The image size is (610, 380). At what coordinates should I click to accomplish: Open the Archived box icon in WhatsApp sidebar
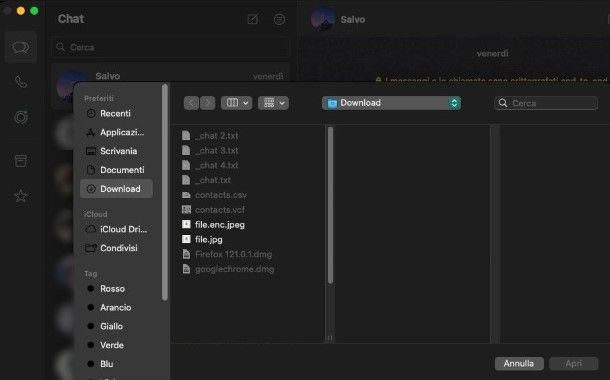(21, 161)
